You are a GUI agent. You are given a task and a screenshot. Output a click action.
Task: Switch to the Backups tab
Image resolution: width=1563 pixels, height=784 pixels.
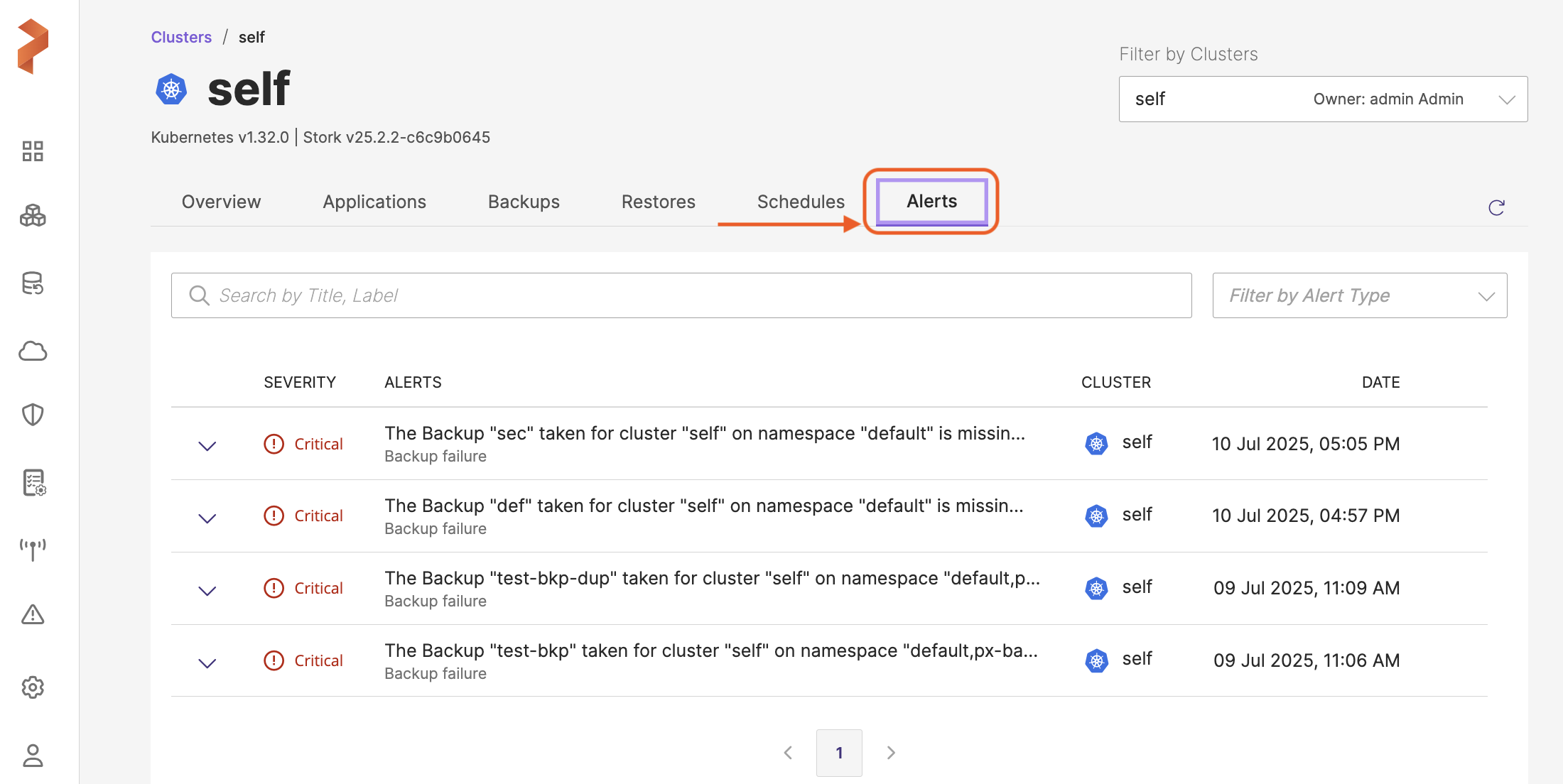tap(524, 202)
